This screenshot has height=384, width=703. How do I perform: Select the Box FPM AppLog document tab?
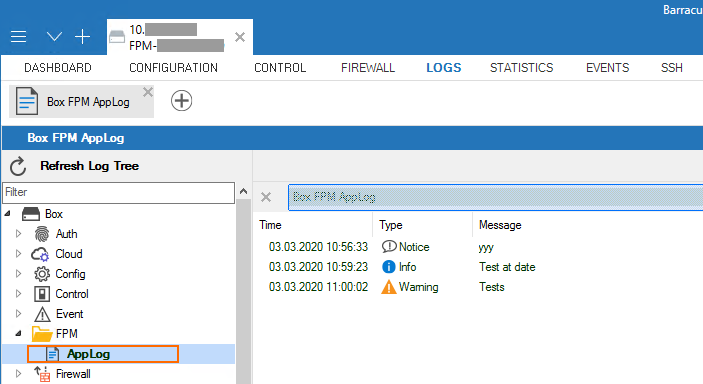(81, 101)
